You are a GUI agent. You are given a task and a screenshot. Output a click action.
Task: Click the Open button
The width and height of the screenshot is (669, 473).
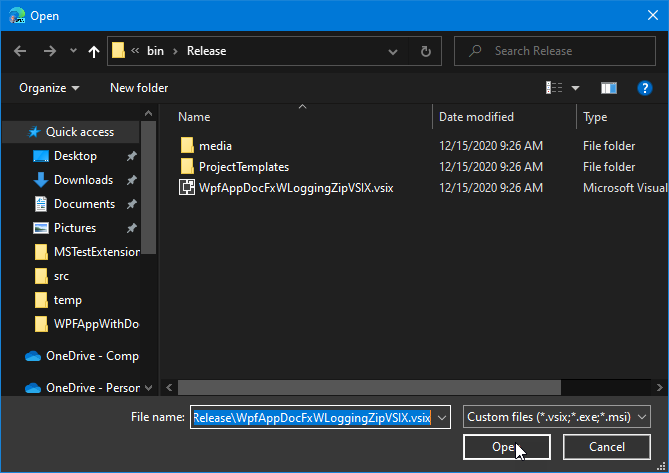tap(507, 447)
